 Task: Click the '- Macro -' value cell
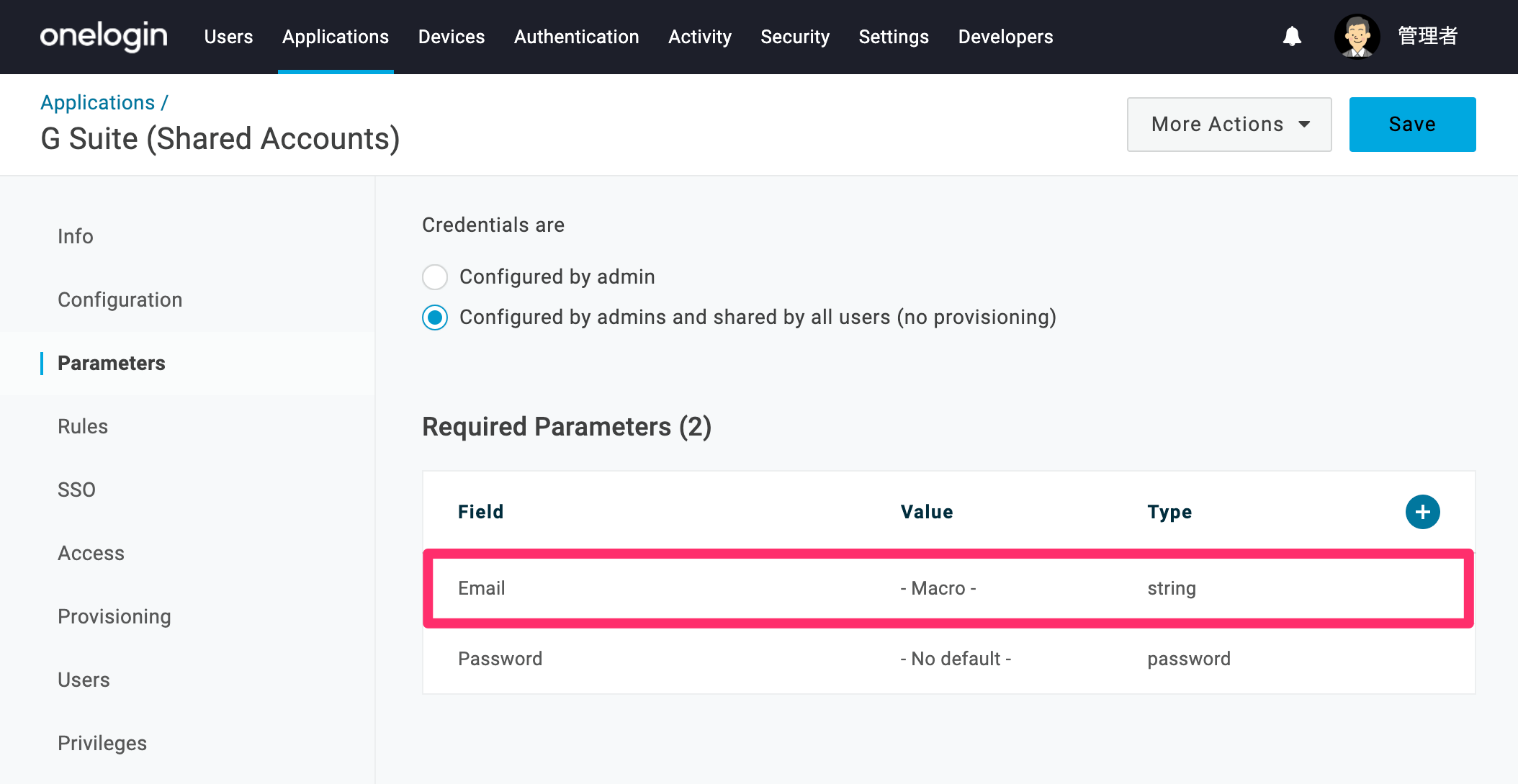[x=938, y=588]
